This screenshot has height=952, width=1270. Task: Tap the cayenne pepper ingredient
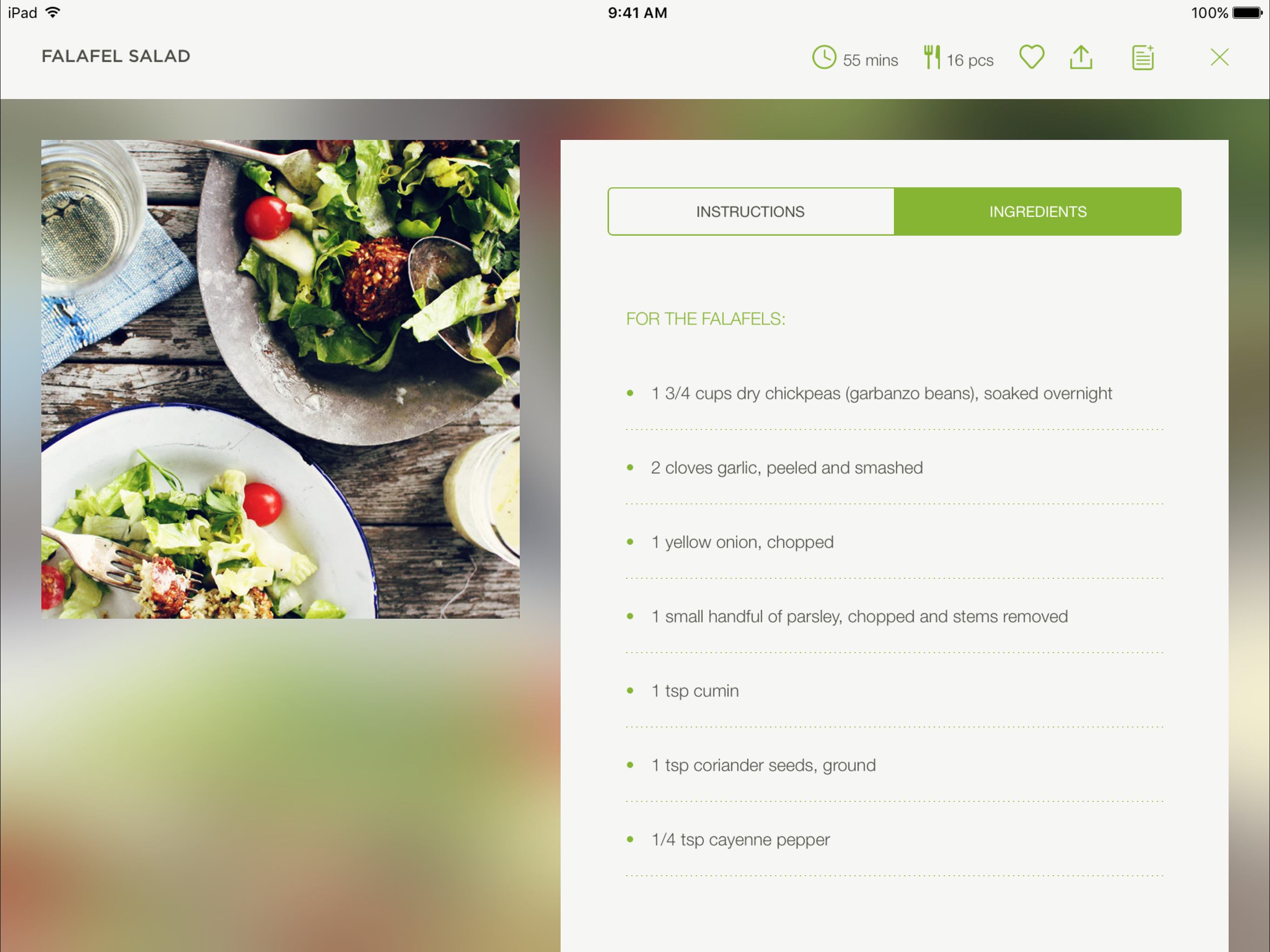(894, 840)
